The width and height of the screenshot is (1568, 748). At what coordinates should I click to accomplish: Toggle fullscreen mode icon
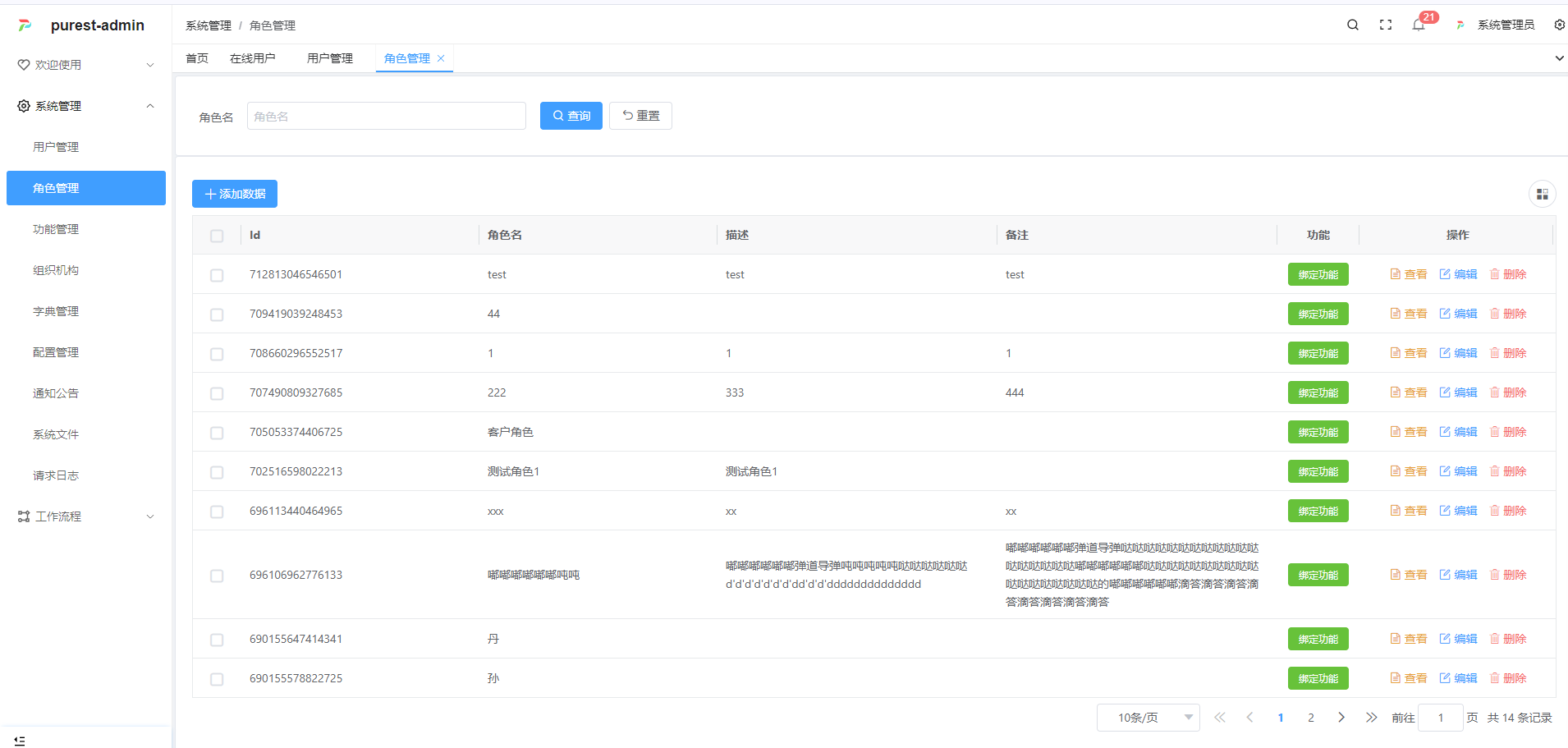point(1386,25)
